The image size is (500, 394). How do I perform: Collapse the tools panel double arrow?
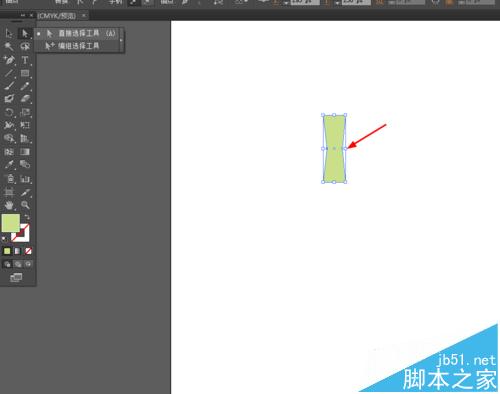click(23, 15)
